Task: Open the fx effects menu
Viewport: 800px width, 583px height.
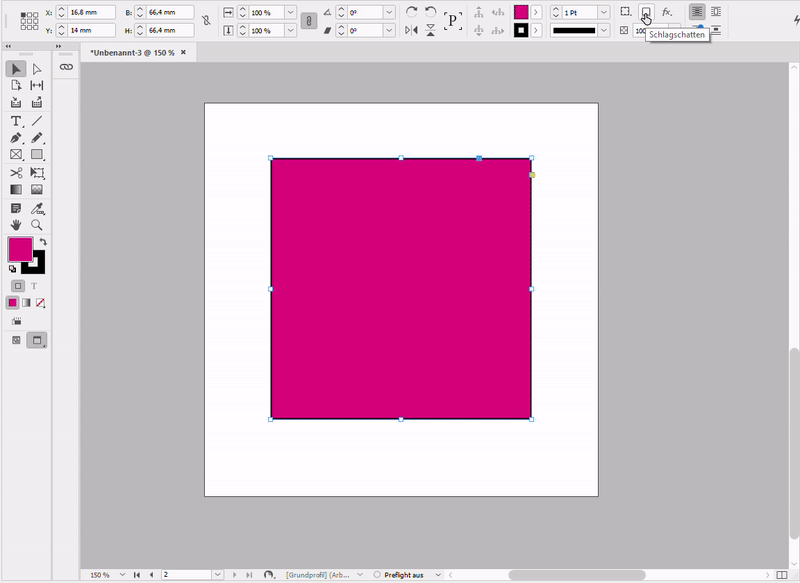Action: tap(667, 12)
